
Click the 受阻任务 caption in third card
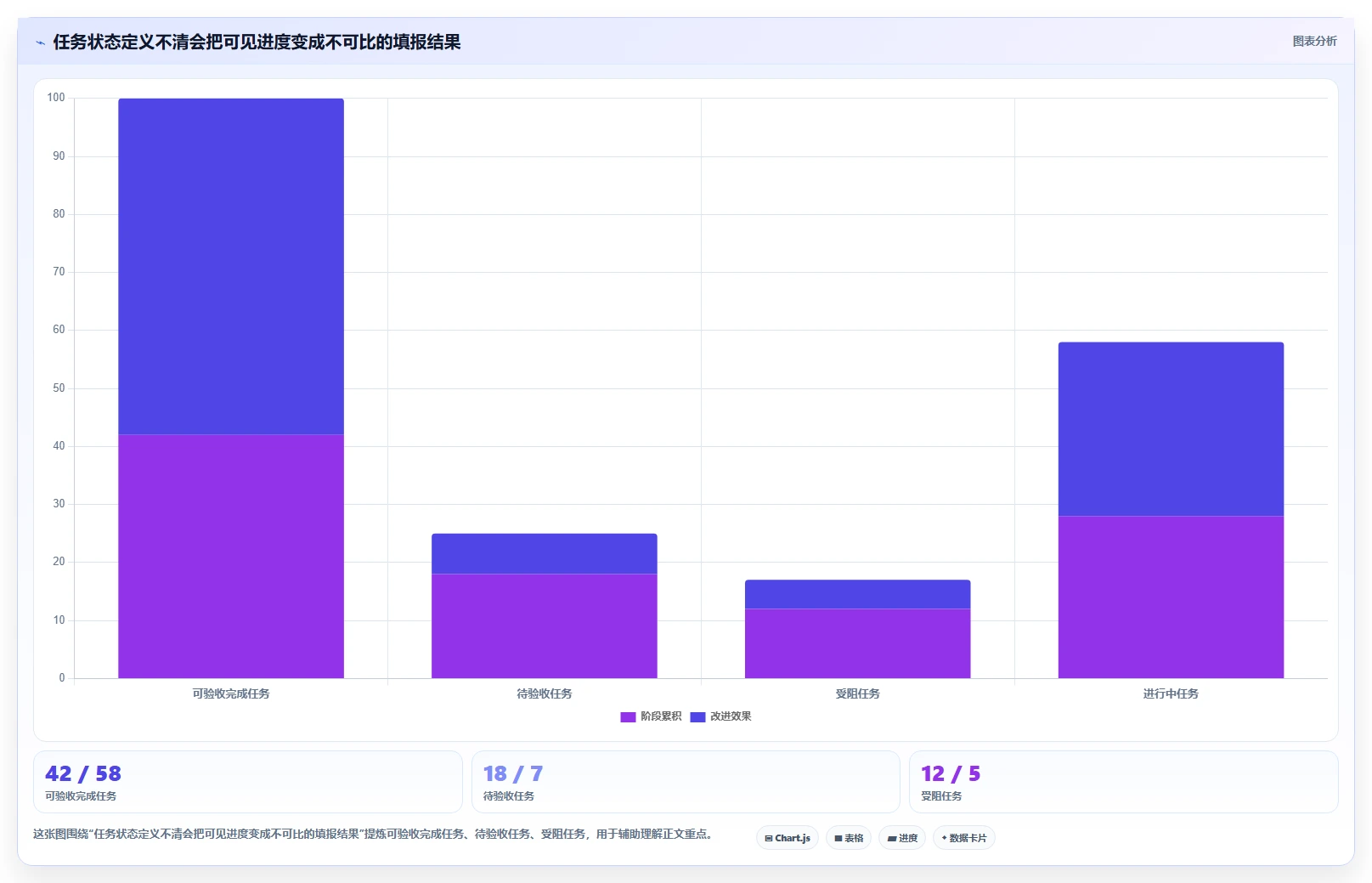941,796
